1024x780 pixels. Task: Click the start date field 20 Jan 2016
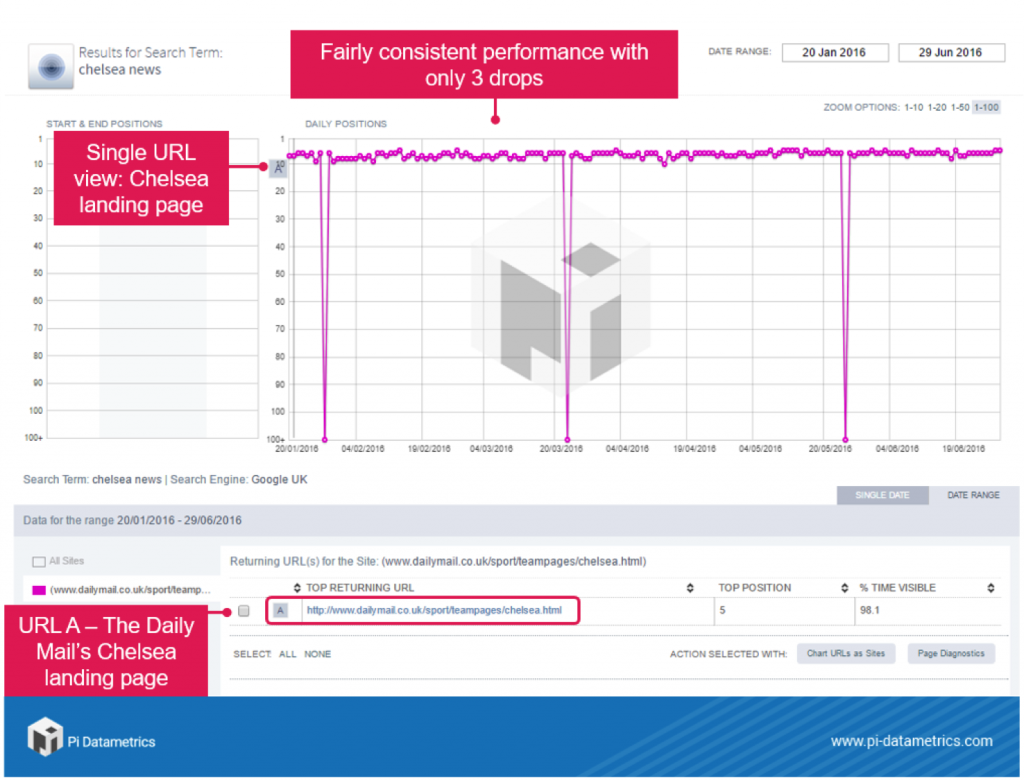click(834, 52)
